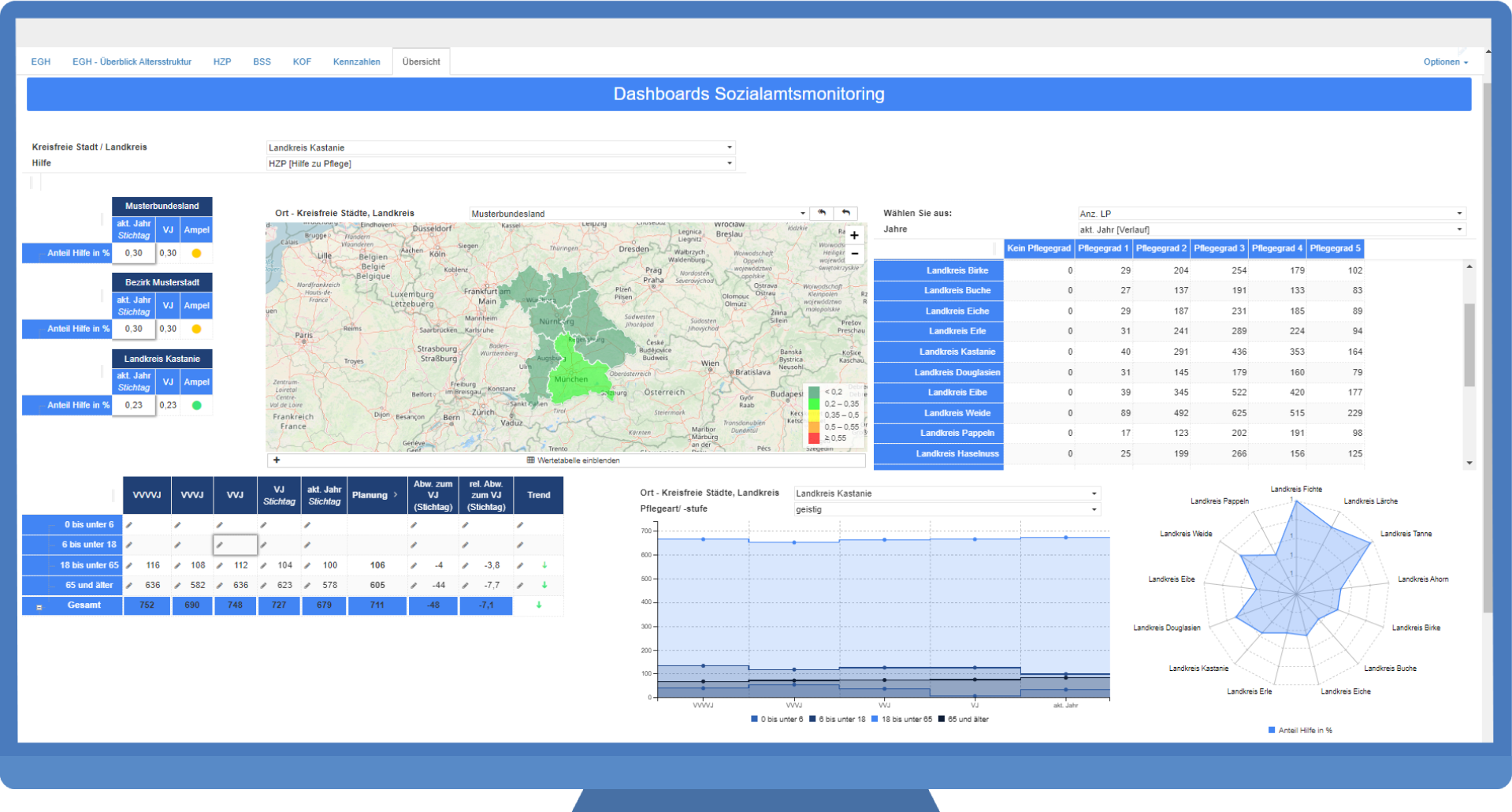Viewport: 1512px width, 812px height.
Task: Click the green Ampel indicator for Landkreis Kastanie
Action: [197, 405]
